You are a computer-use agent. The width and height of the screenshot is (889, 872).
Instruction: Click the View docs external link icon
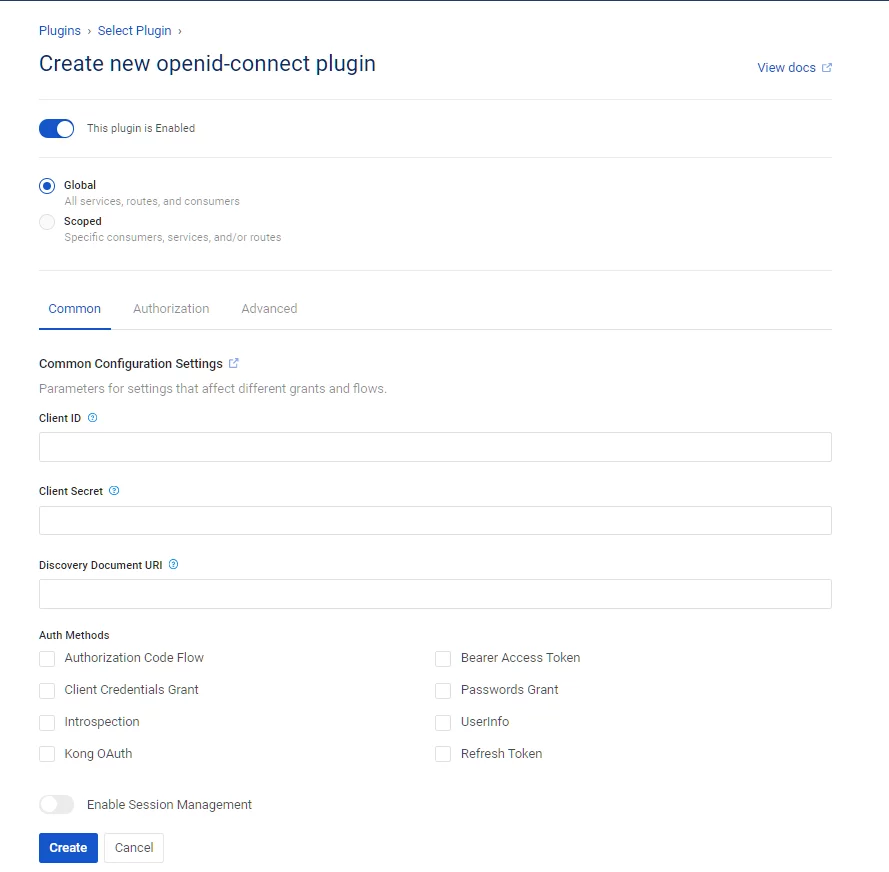[827, 67]
